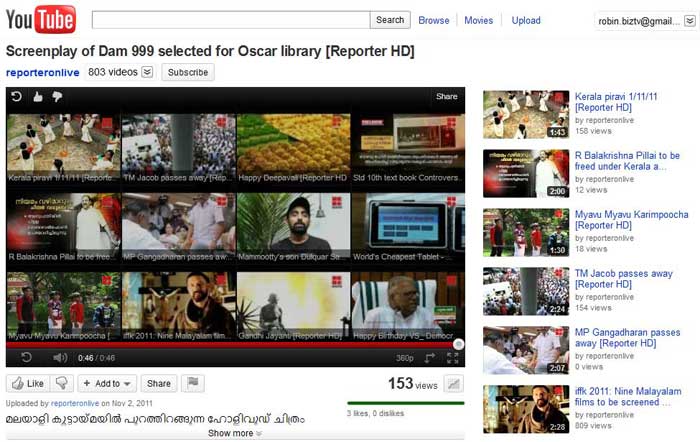Click the Search button

(390, 20)
